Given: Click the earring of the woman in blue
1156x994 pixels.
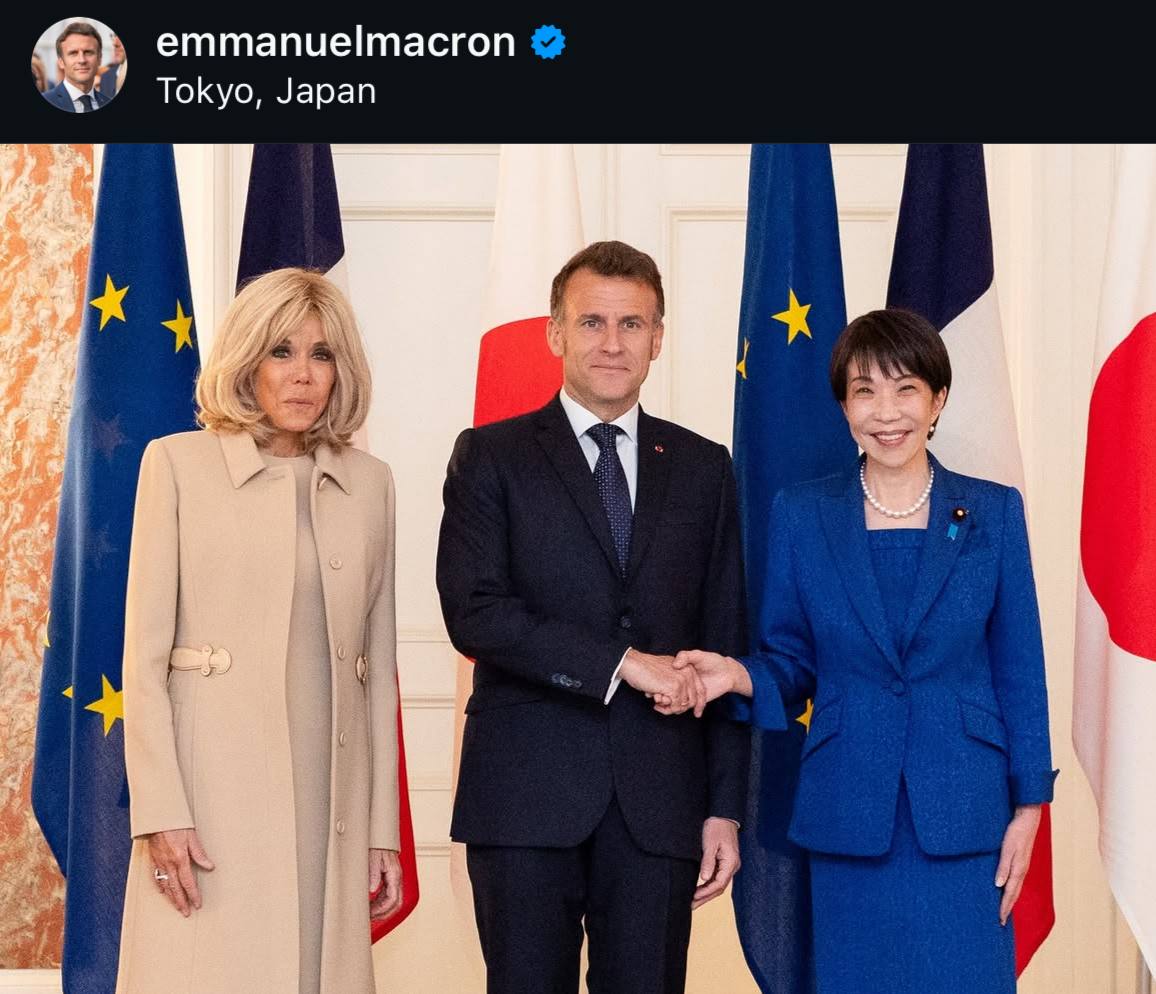Looking at the screenshot, I should pyautogui.click(x=933, y=430).
